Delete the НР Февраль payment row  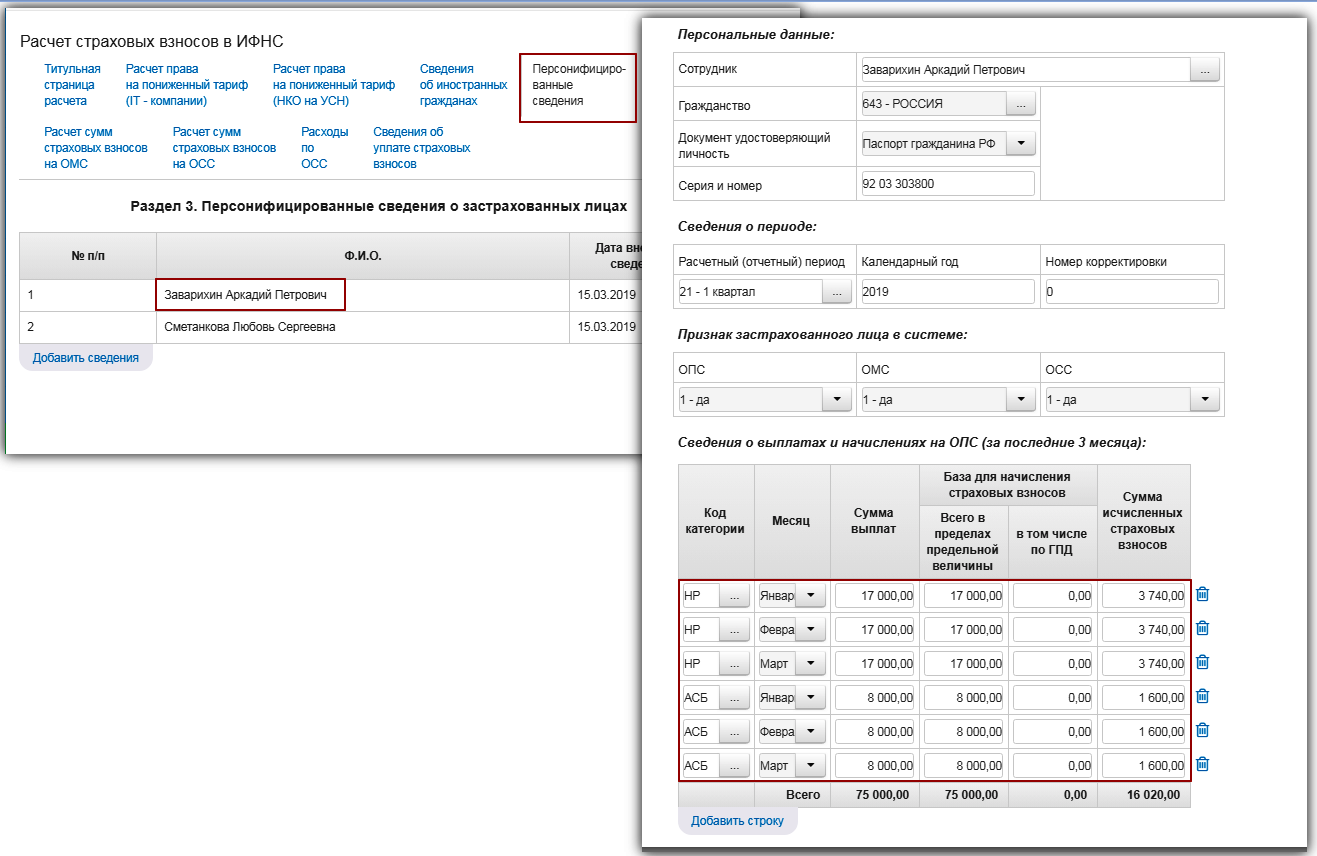click(x=1203, y=628)
